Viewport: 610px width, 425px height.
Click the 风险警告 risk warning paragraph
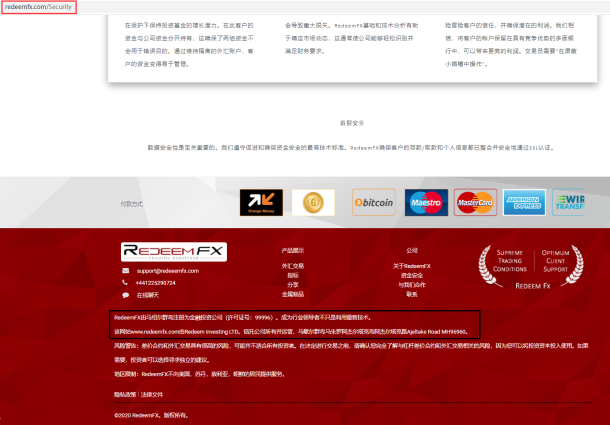(351, 353)
